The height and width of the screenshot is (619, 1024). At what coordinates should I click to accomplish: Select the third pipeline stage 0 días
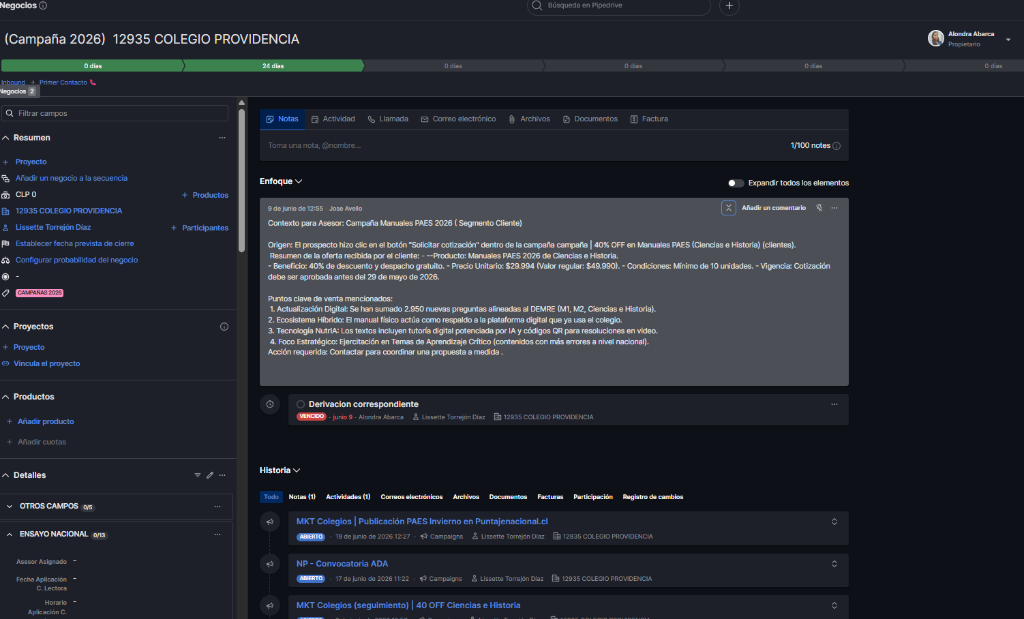(x=453, y=66)
